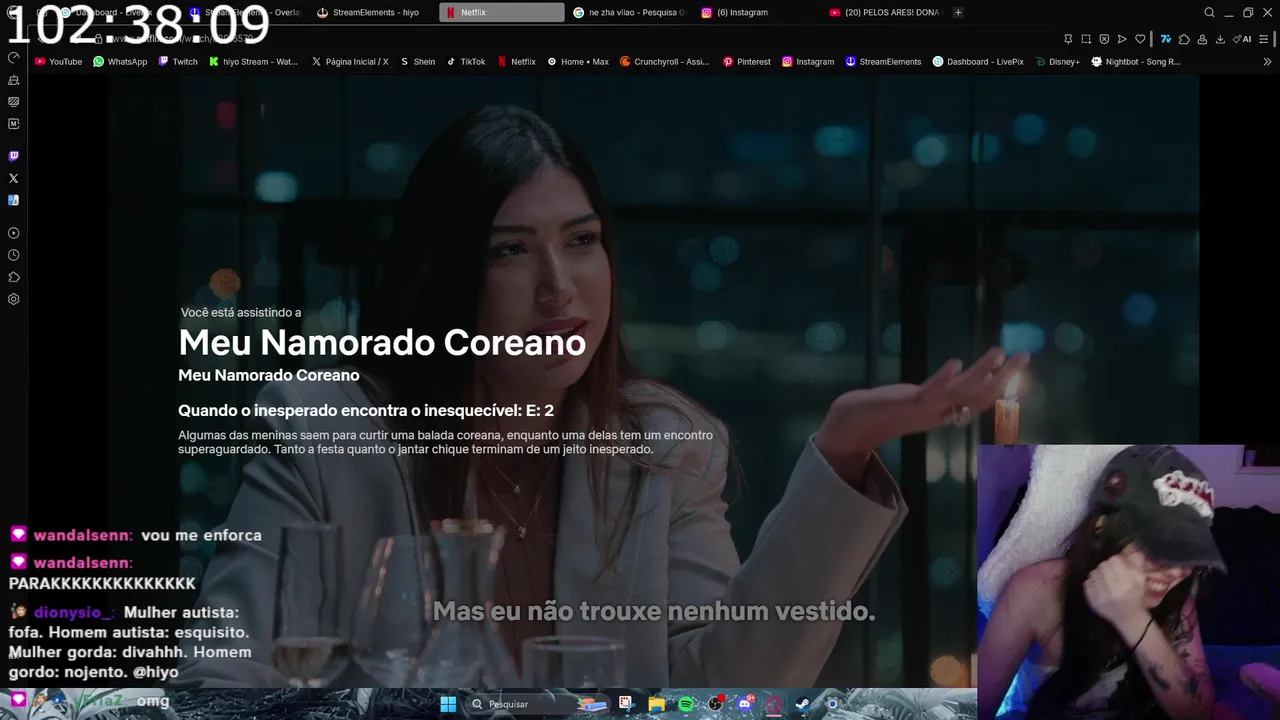
Task: Click the send flow arrow icon
Action: (x=1122, y=39)
